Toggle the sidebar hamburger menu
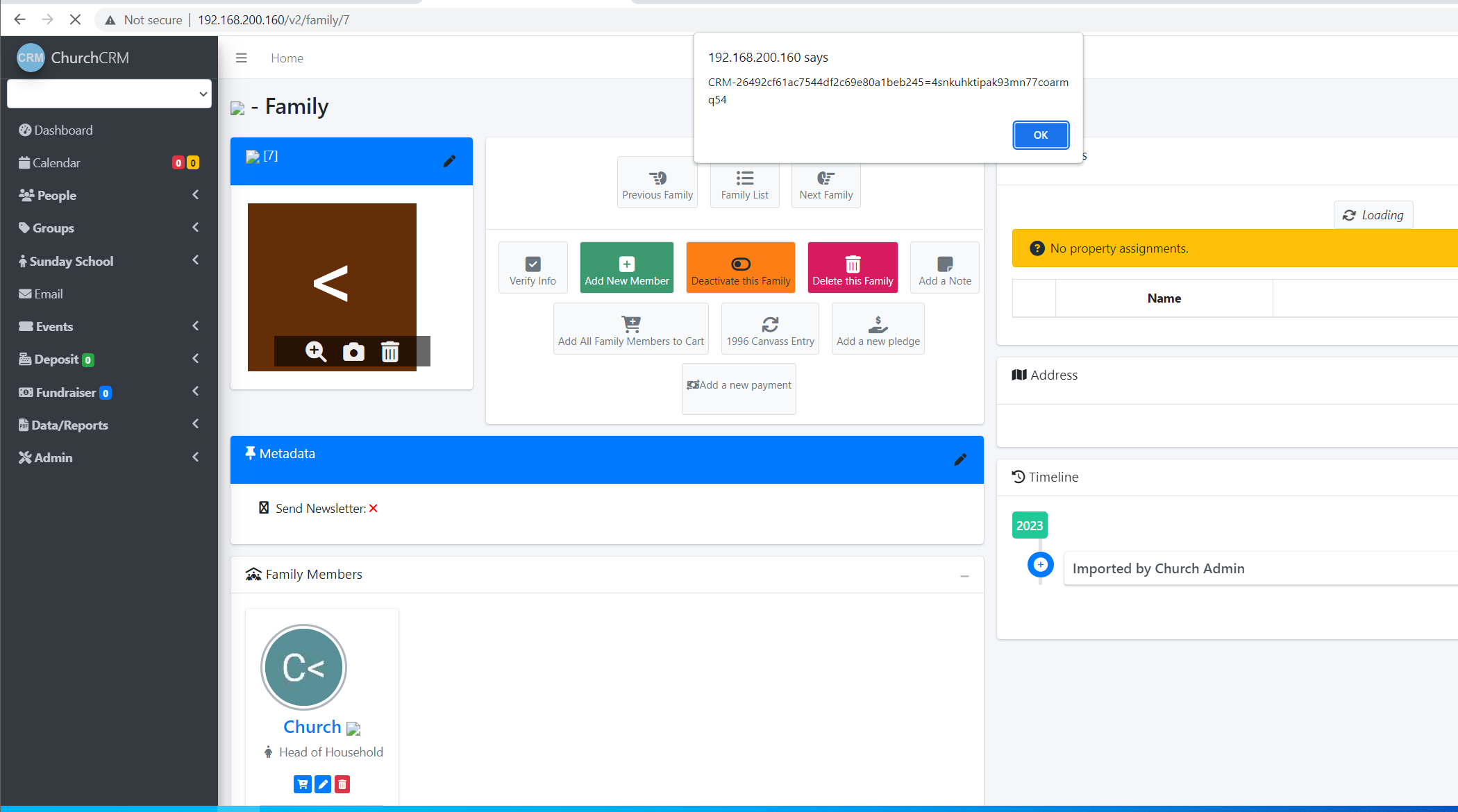Viewport: 1458px width, 812px height. point(242,58)
